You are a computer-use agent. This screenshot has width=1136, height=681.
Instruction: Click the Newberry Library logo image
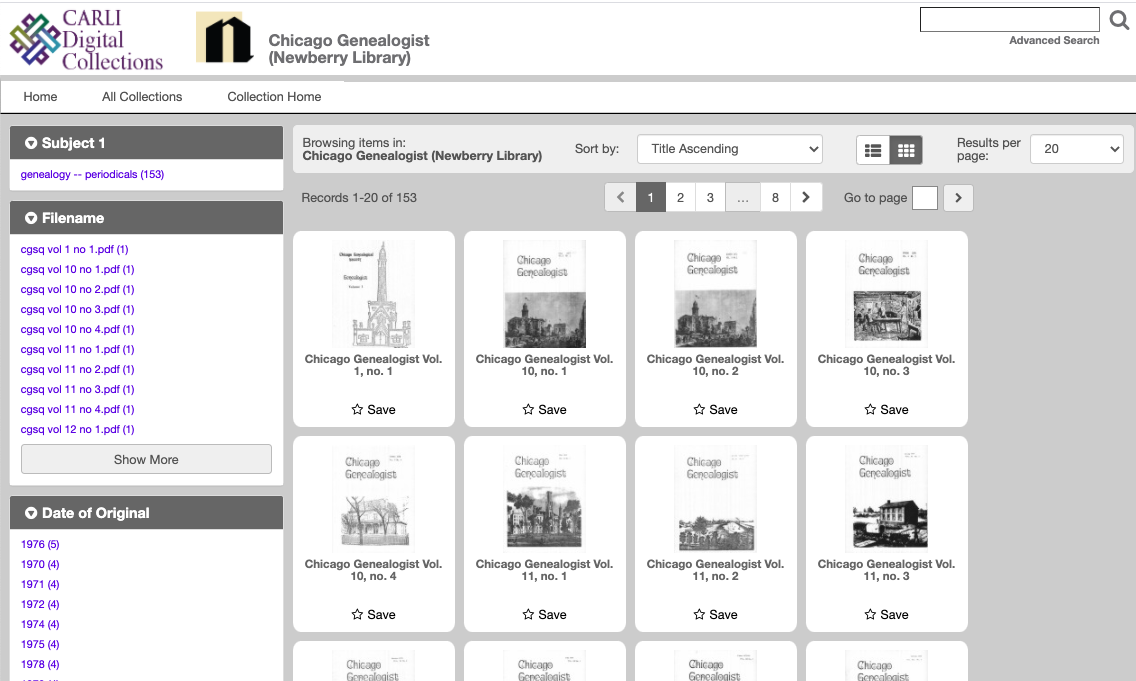point(225,38)
